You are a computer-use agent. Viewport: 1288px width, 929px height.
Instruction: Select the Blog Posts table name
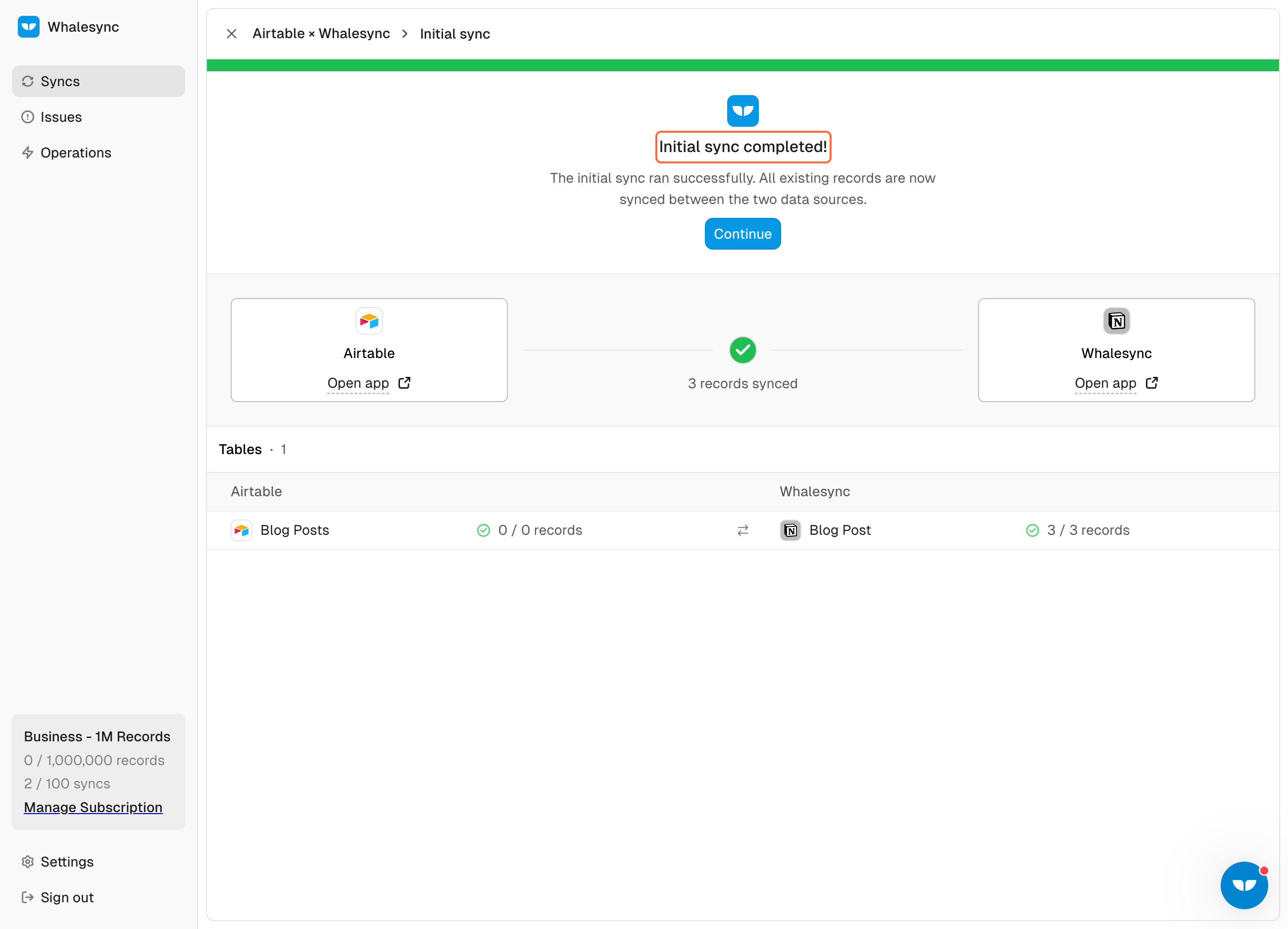[x=295, y=530]
